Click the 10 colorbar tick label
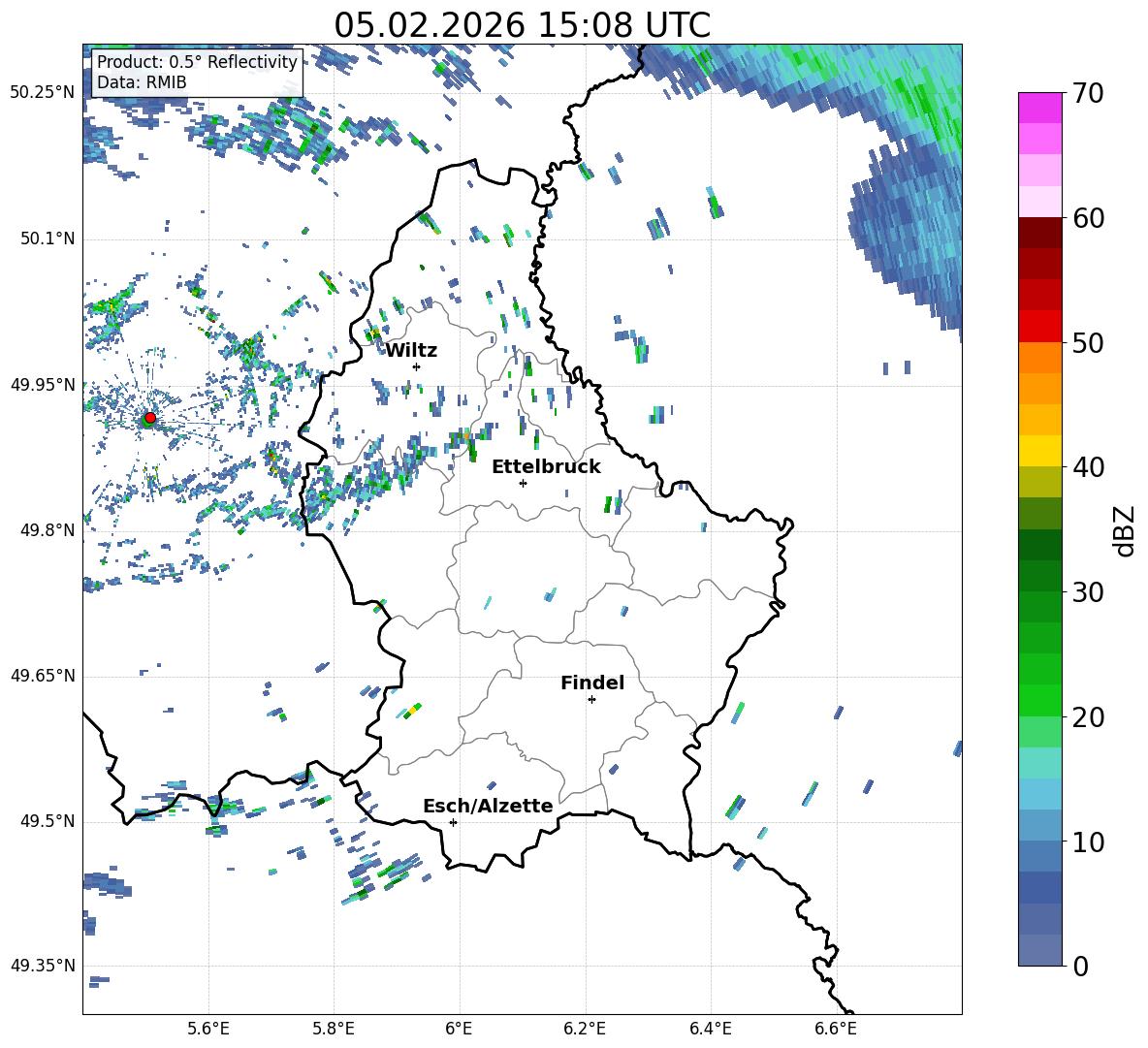 tap(1087, 842)
